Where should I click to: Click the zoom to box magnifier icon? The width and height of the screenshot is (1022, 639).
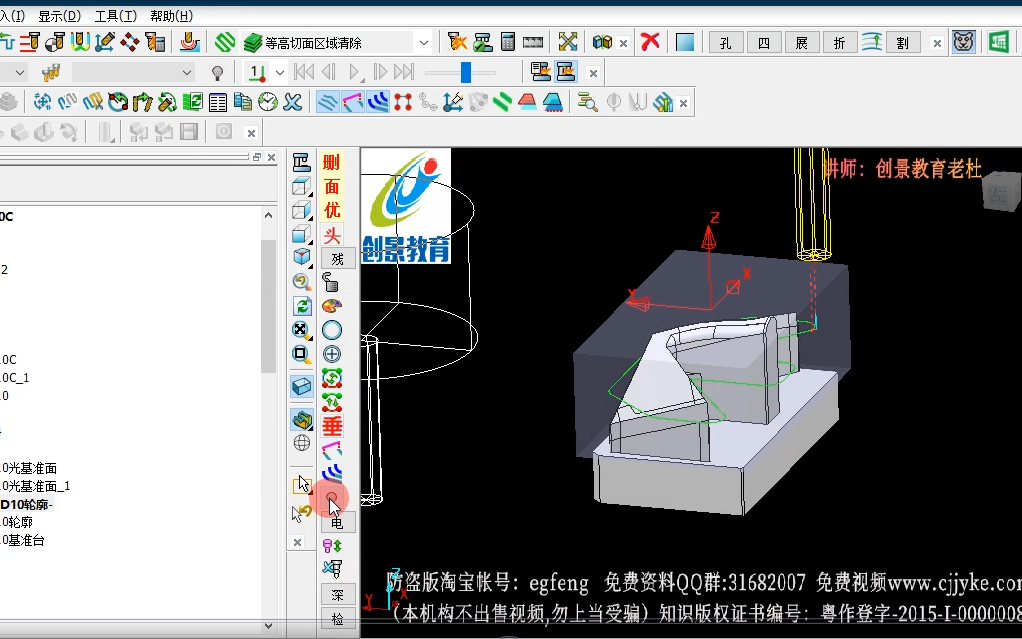click(301, 354)
